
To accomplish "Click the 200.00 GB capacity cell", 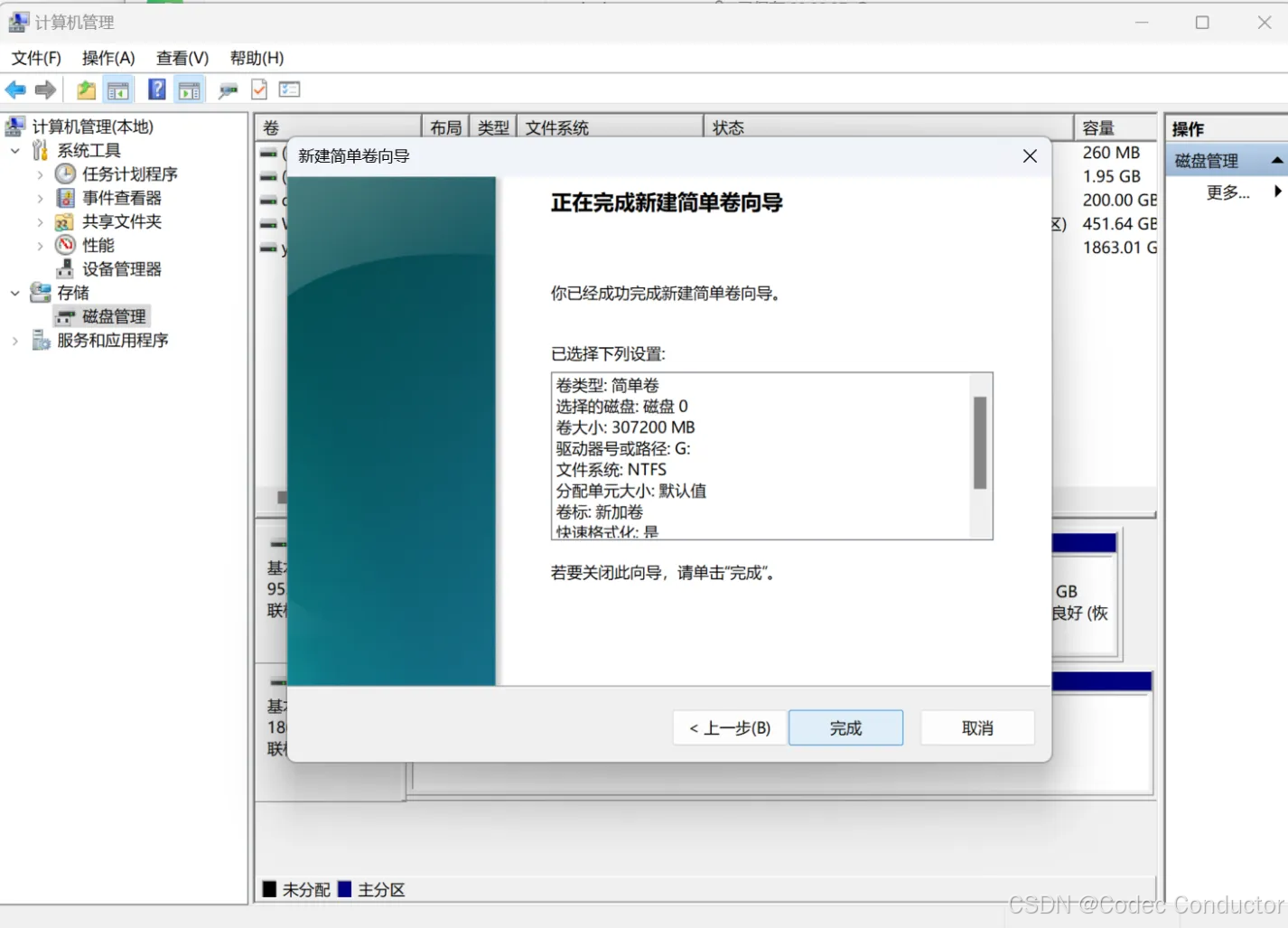I will pos(1119,200).
